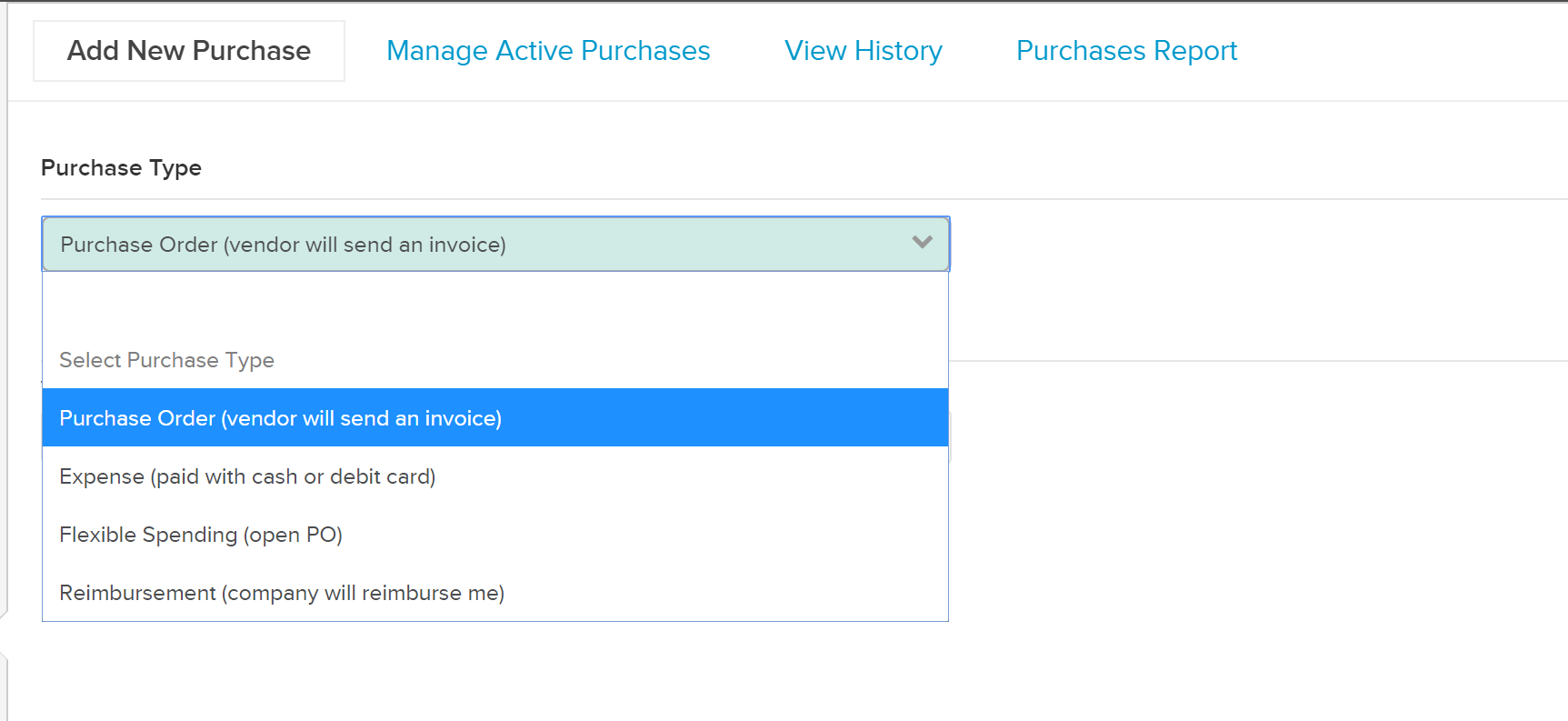Select Reimbursement (company will reimburse me)

click(x=495, y=593)
